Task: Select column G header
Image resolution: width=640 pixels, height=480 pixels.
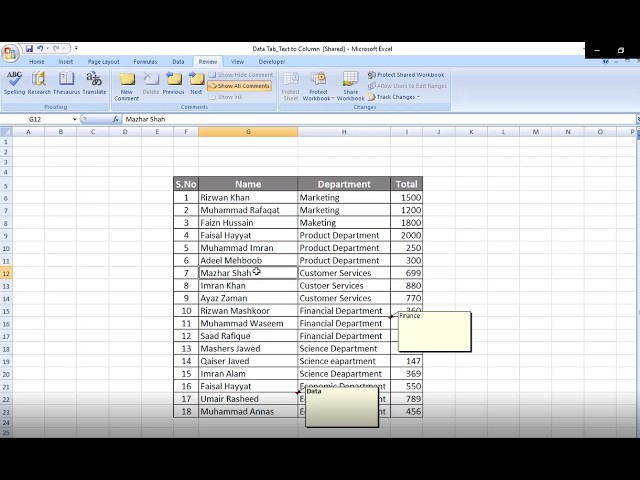Action: (248, 132)
